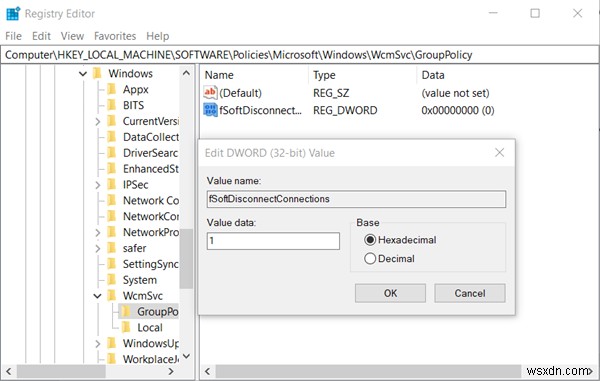Image resolution: width=600 pixels, height=381 pixels.
Task: Click the tree pane vertical scrollbar thumb
Action: pyautogui.click(x=186, y=259)
